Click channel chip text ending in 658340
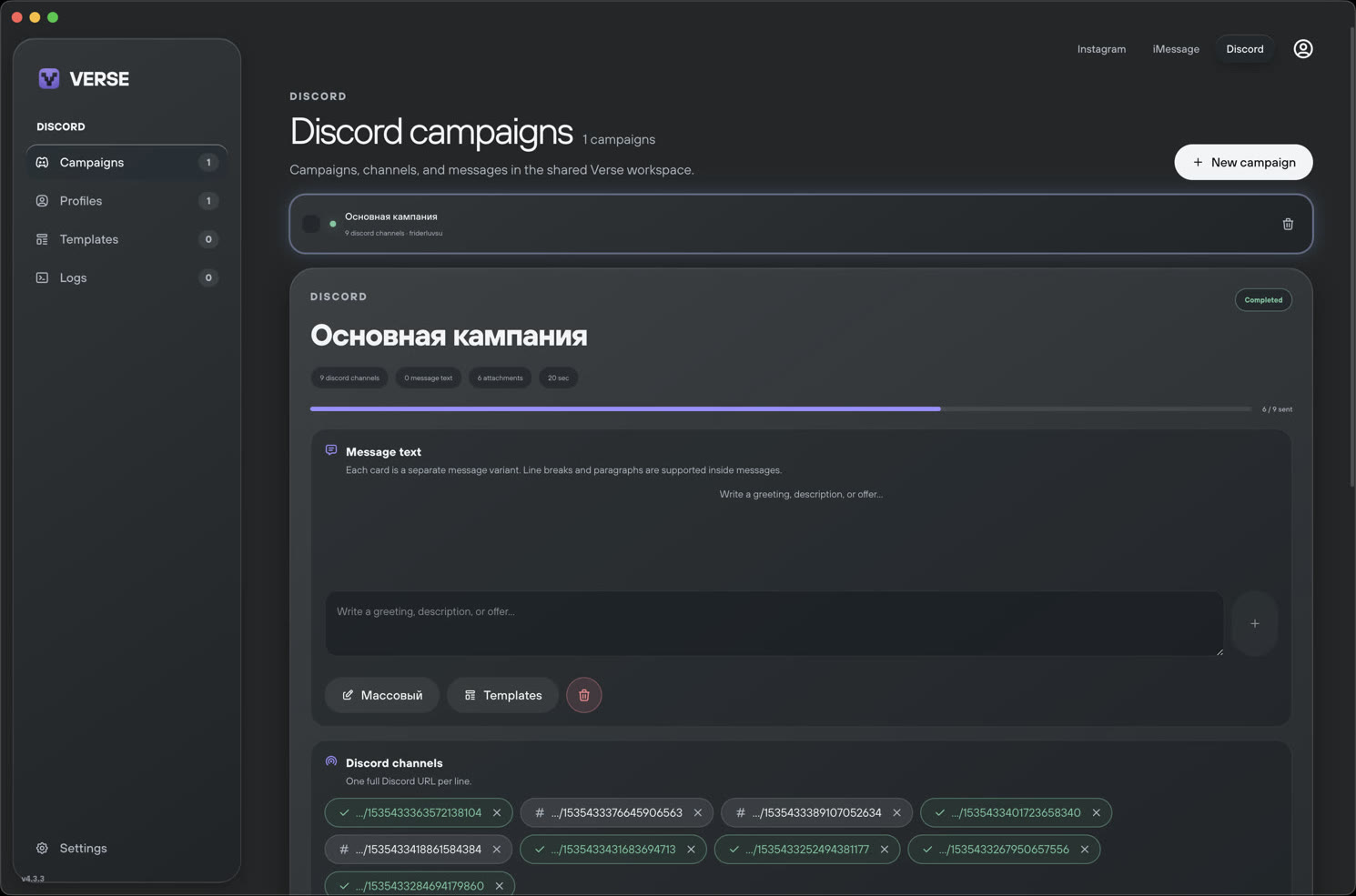1356x896 pixels. pyautogui.click(x=1016, y=812)
